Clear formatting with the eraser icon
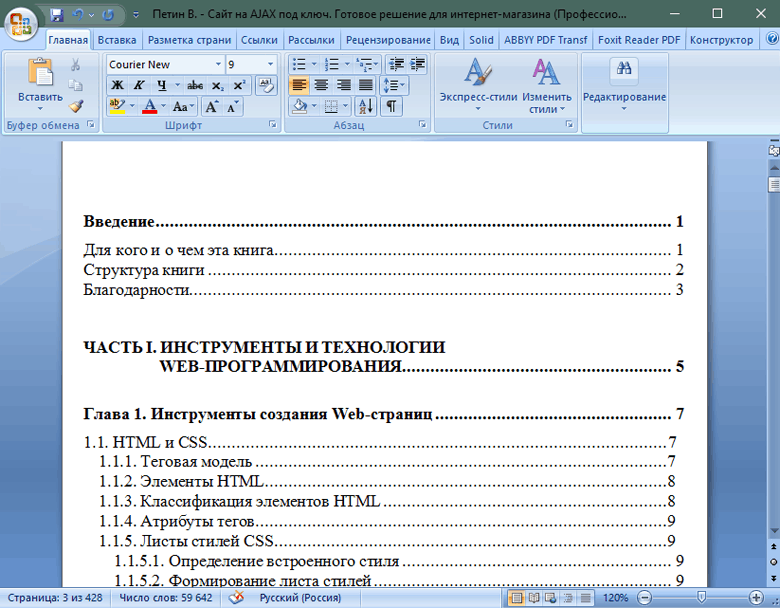The image size is (780, 608). pos(266,85)
